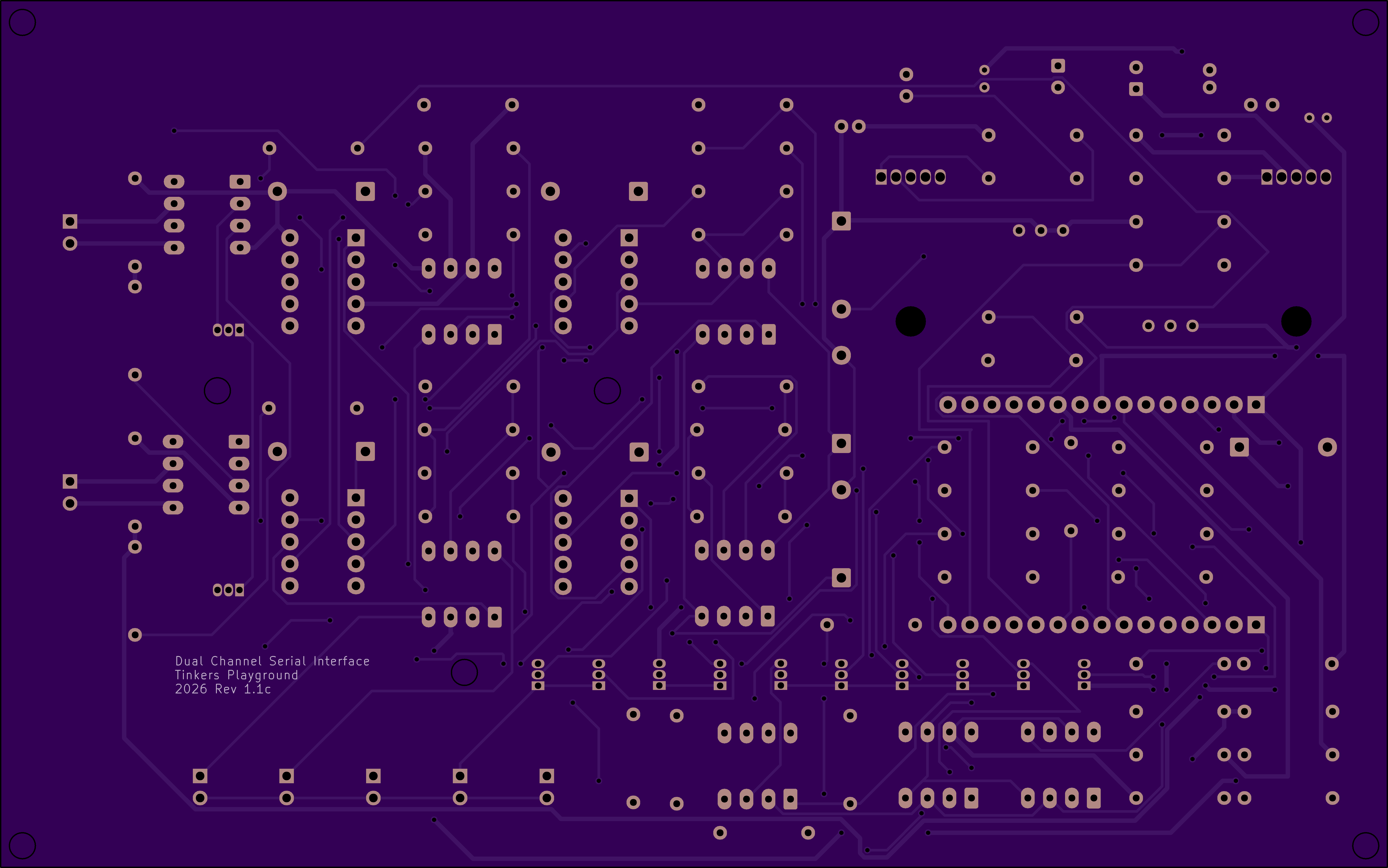Select the "Tinkers Playground" silkscreen label

[x=236, y=675]
